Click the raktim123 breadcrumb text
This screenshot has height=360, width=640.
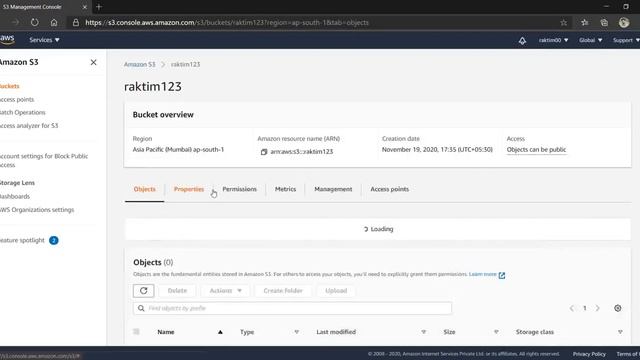pos(185,64)
